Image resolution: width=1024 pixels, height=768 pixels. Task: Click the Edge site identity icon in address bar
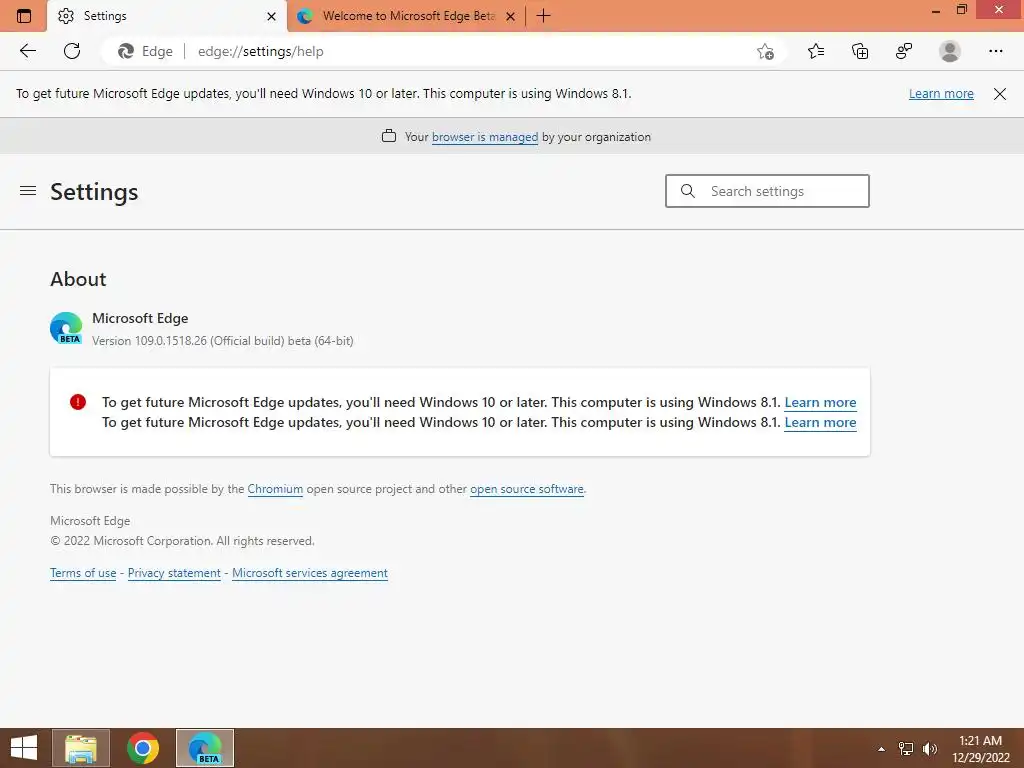pos(126,51)
